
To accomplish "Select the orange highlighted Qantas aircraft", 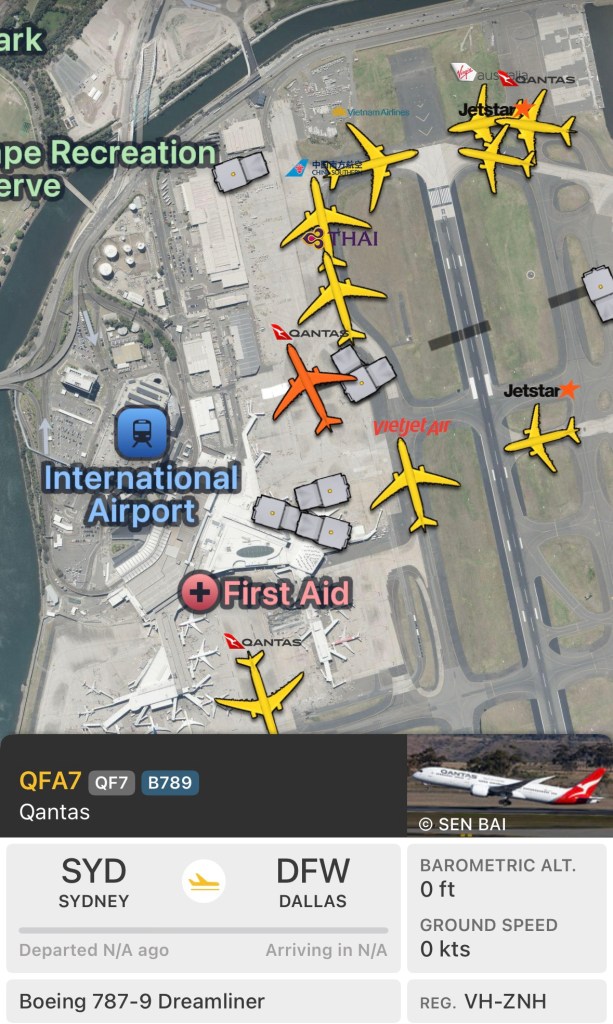I will [x=312, y=388].
